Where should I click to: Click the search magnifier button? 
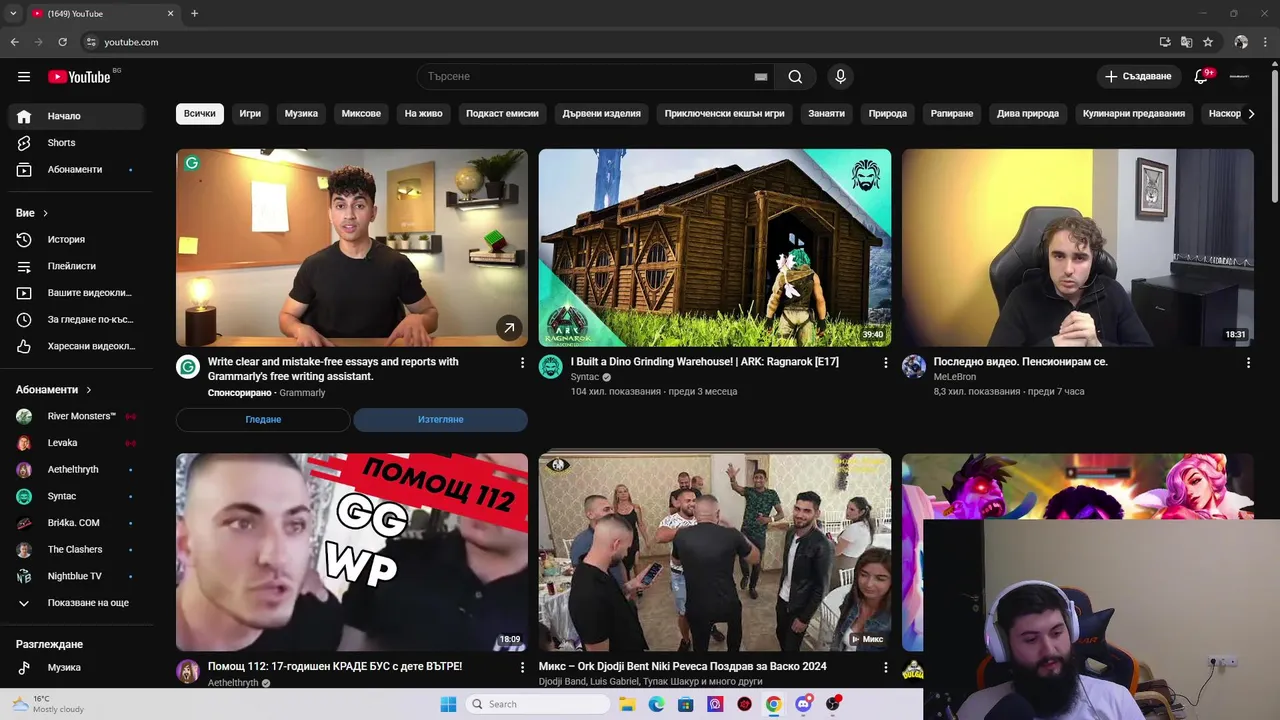[x=795, y=76]
